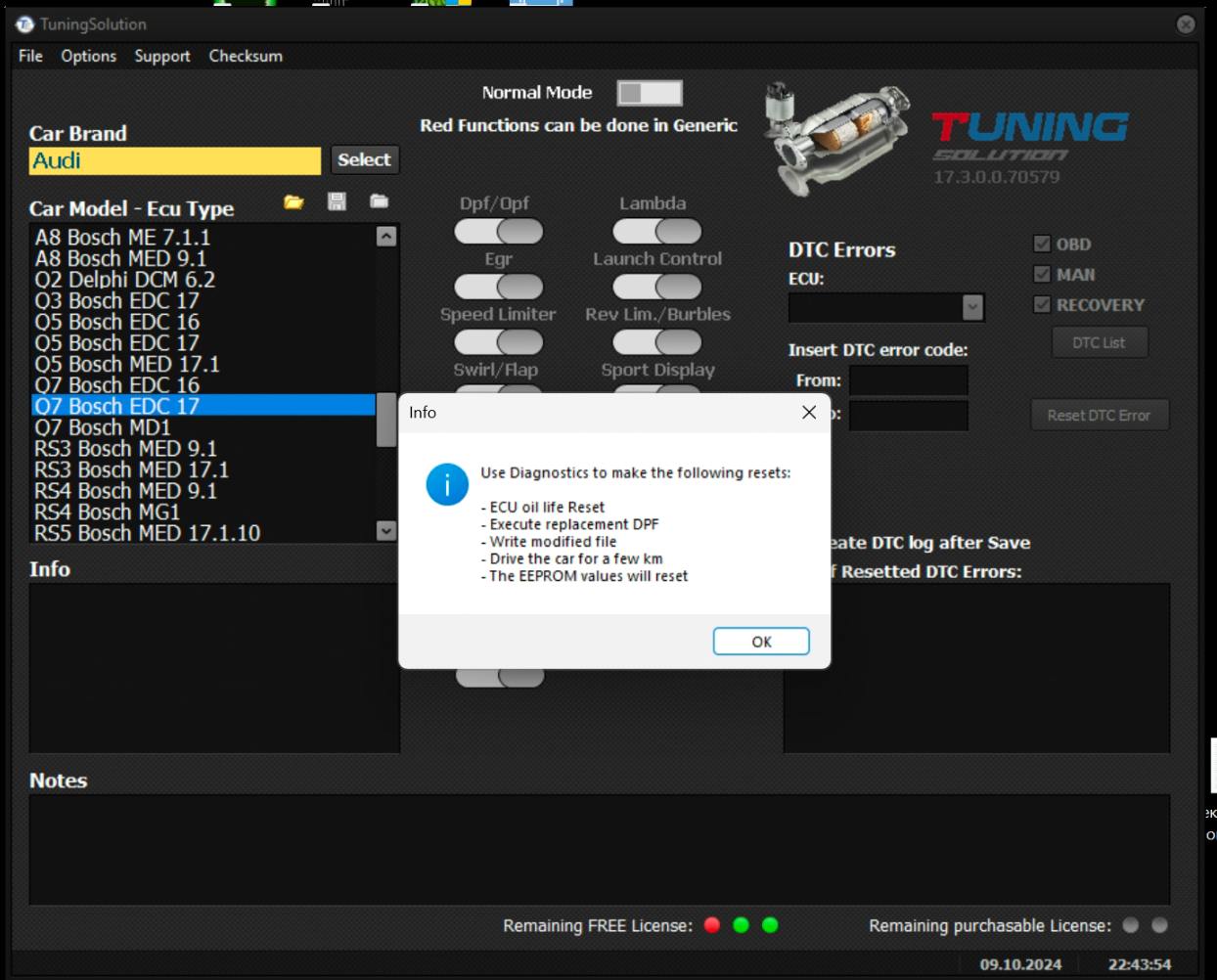Click the Car Brand field showing Audi

pyautogui.click(x=175, y=160)
